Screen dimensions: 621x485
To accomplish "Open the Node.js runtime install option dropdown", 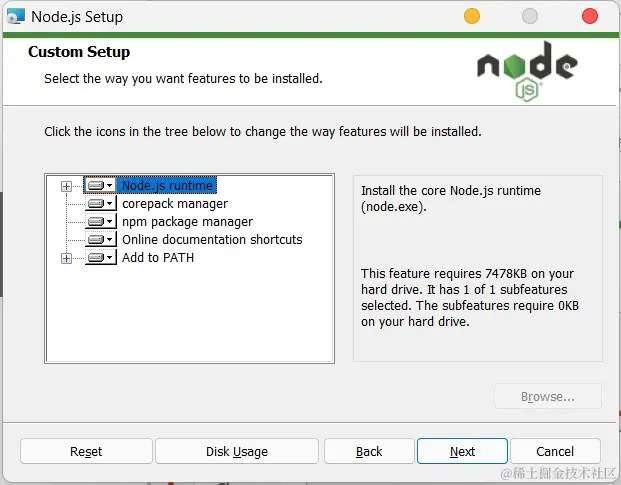I will [101, 185].
